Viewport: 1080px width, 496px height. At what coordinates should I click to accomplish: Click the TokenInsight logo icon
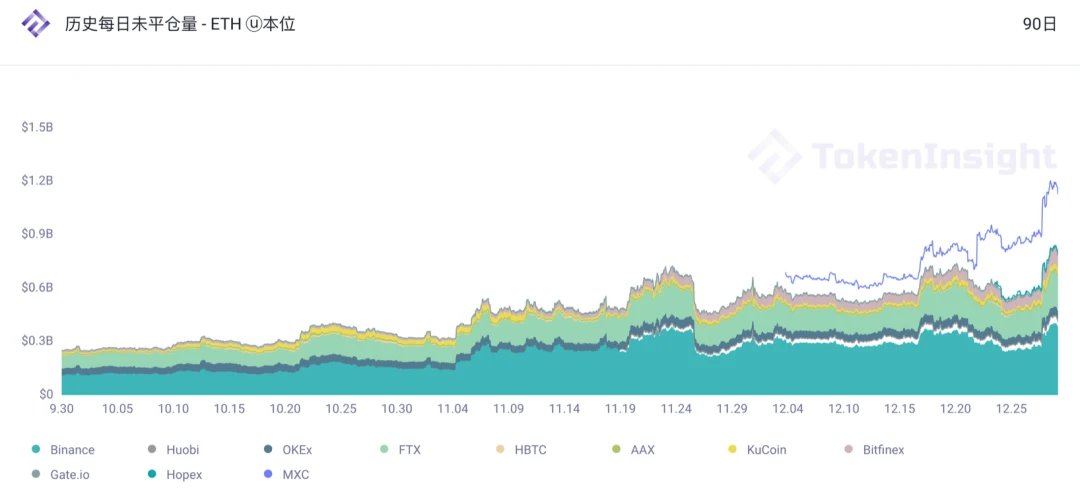point(36,24)
